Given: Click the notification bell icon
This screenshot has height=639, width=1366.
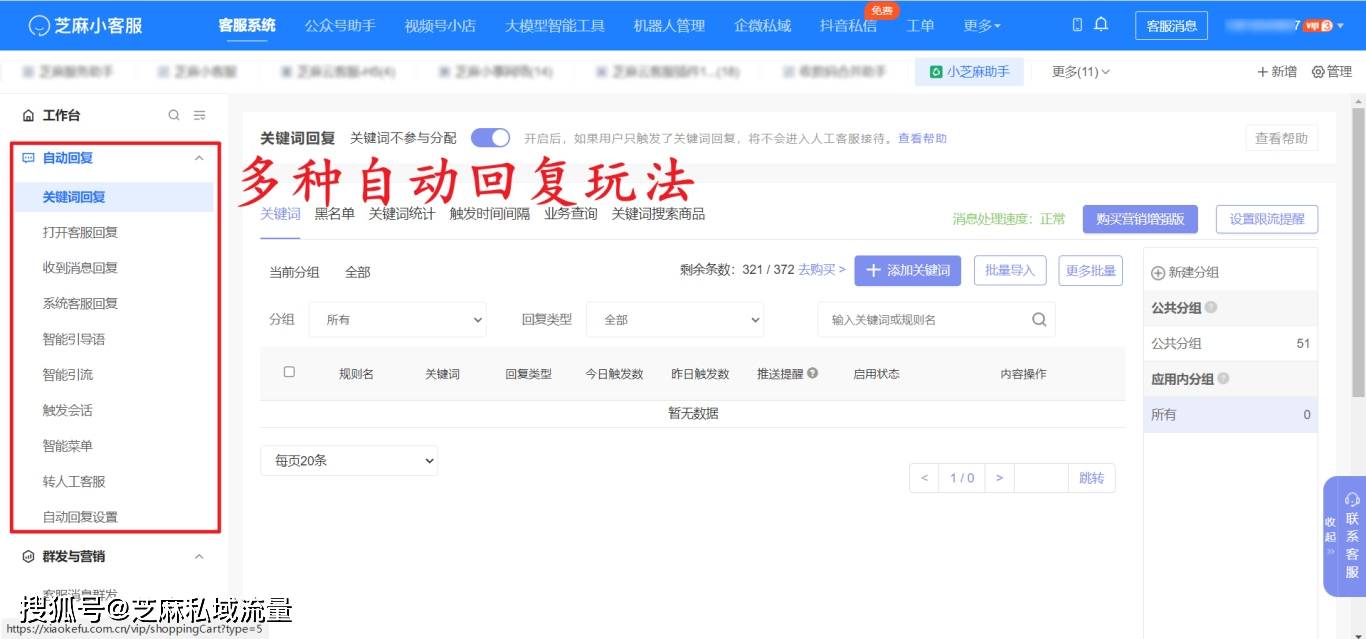Looking at the screenshot, I should (1102, 24).
